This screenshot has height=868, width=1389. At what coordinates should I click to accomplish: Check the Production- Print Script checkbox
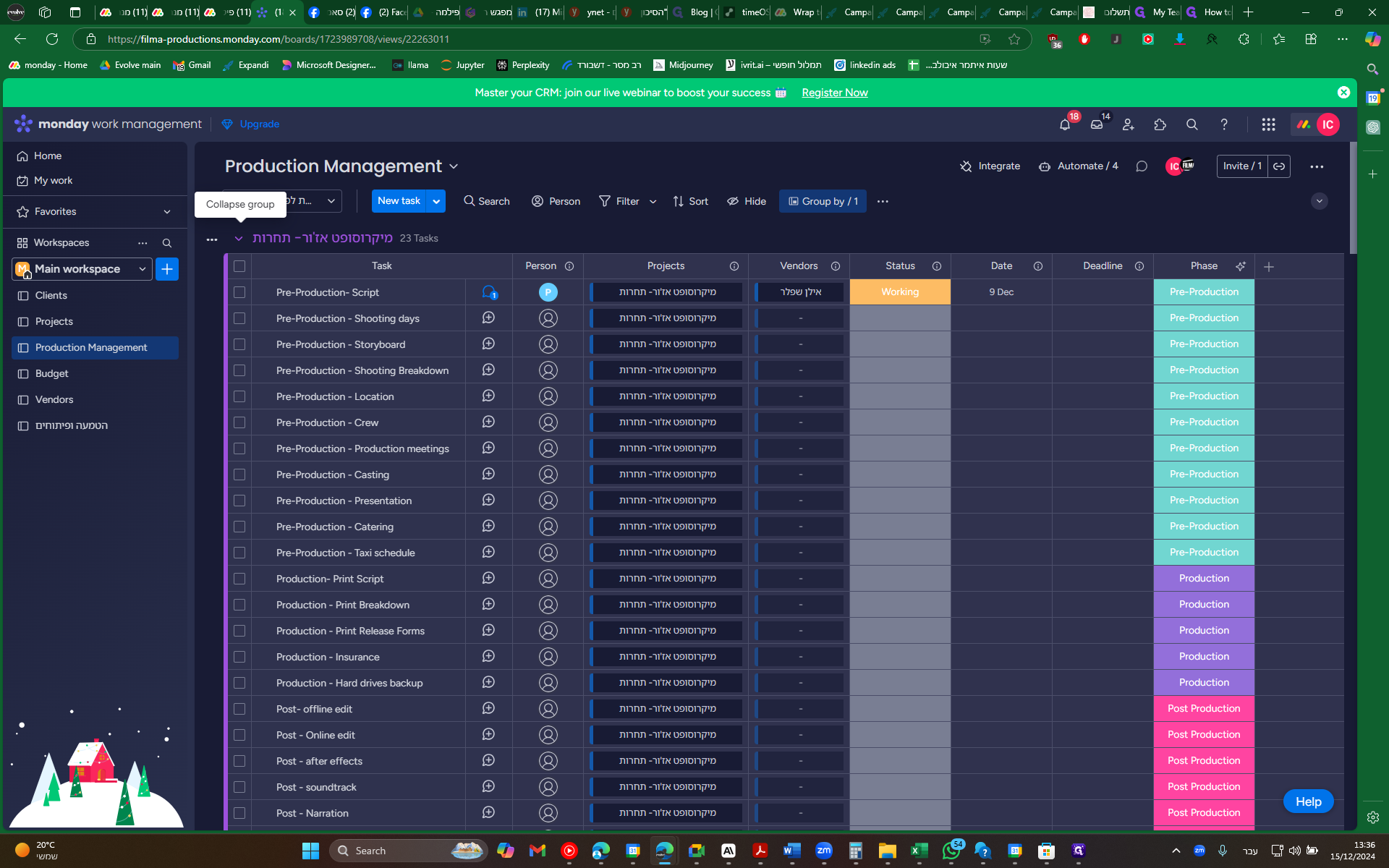239,579
